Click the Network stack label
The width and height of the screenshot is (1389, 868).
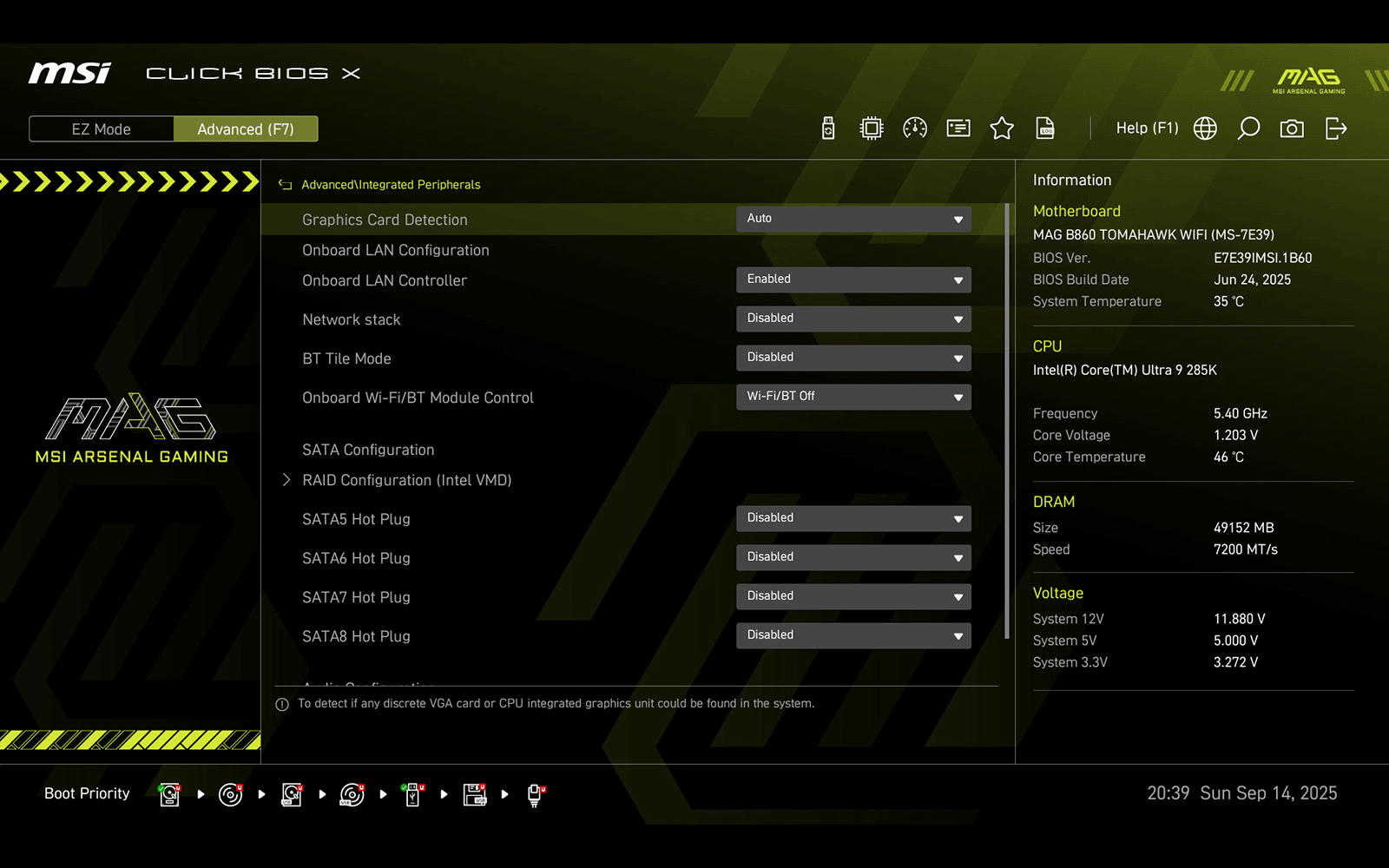pos(352,320)
